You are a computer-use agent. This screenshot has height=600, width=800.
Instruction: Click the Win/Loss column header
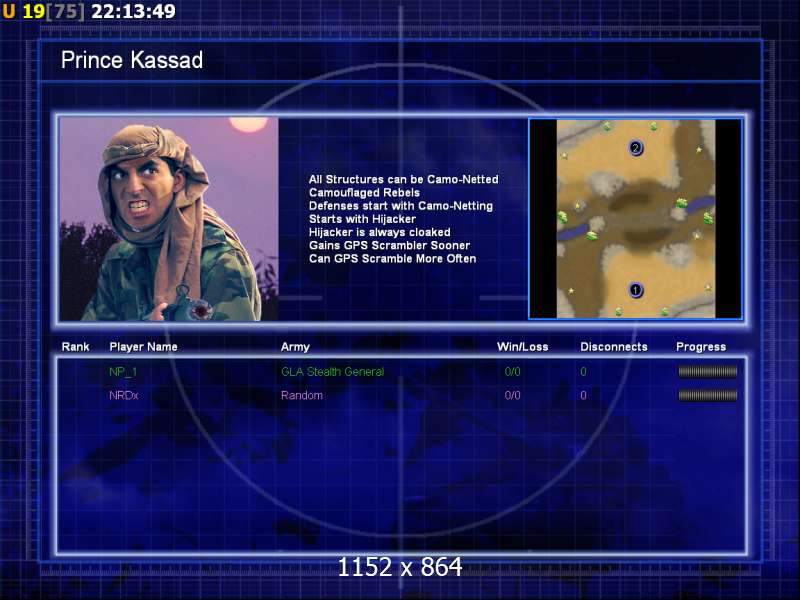point(522,347)
